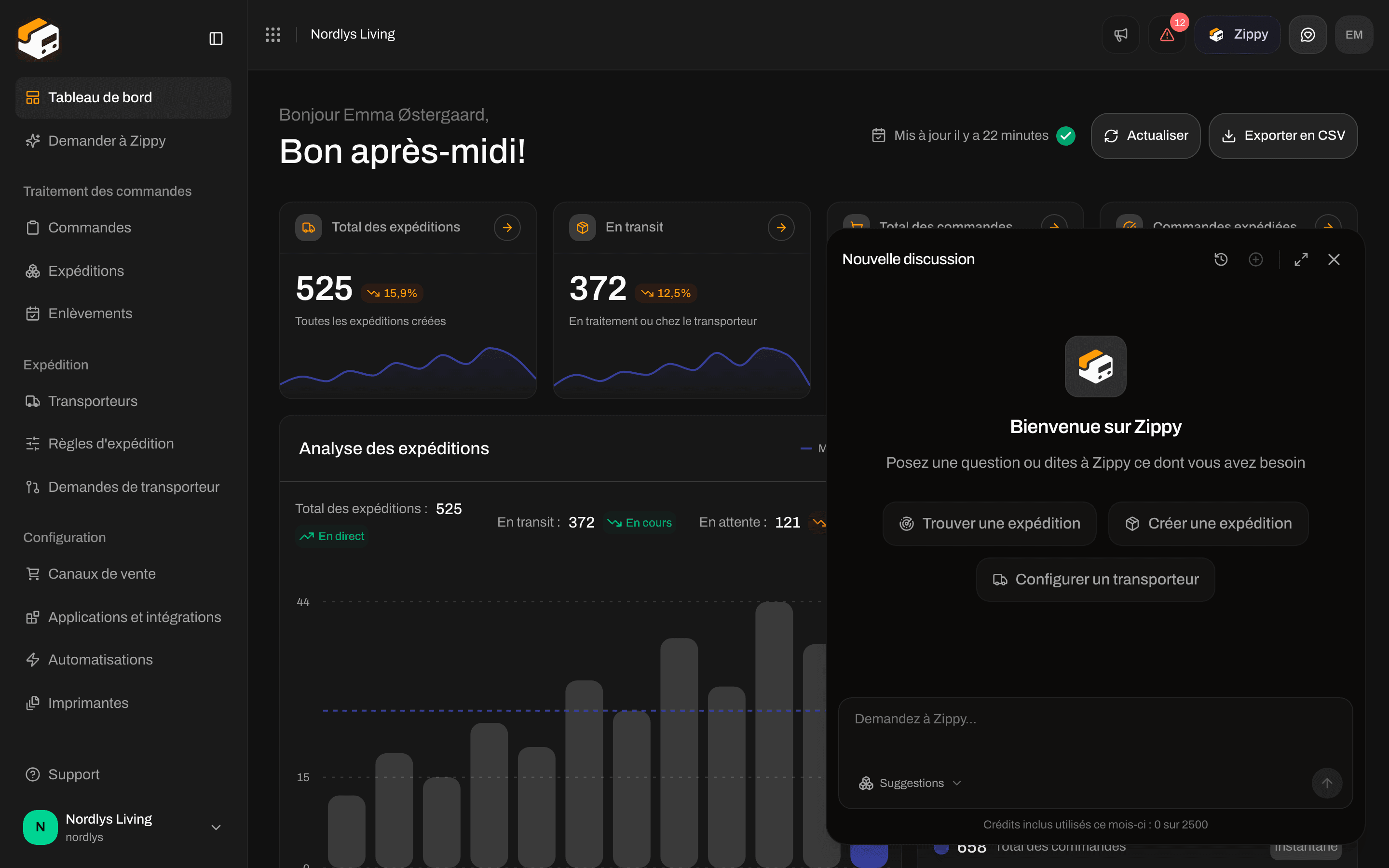Choose Trouver une expédition suggestion
This screenshot has height=868, width=1389.
pyautogui.click(x=990, y=524)
